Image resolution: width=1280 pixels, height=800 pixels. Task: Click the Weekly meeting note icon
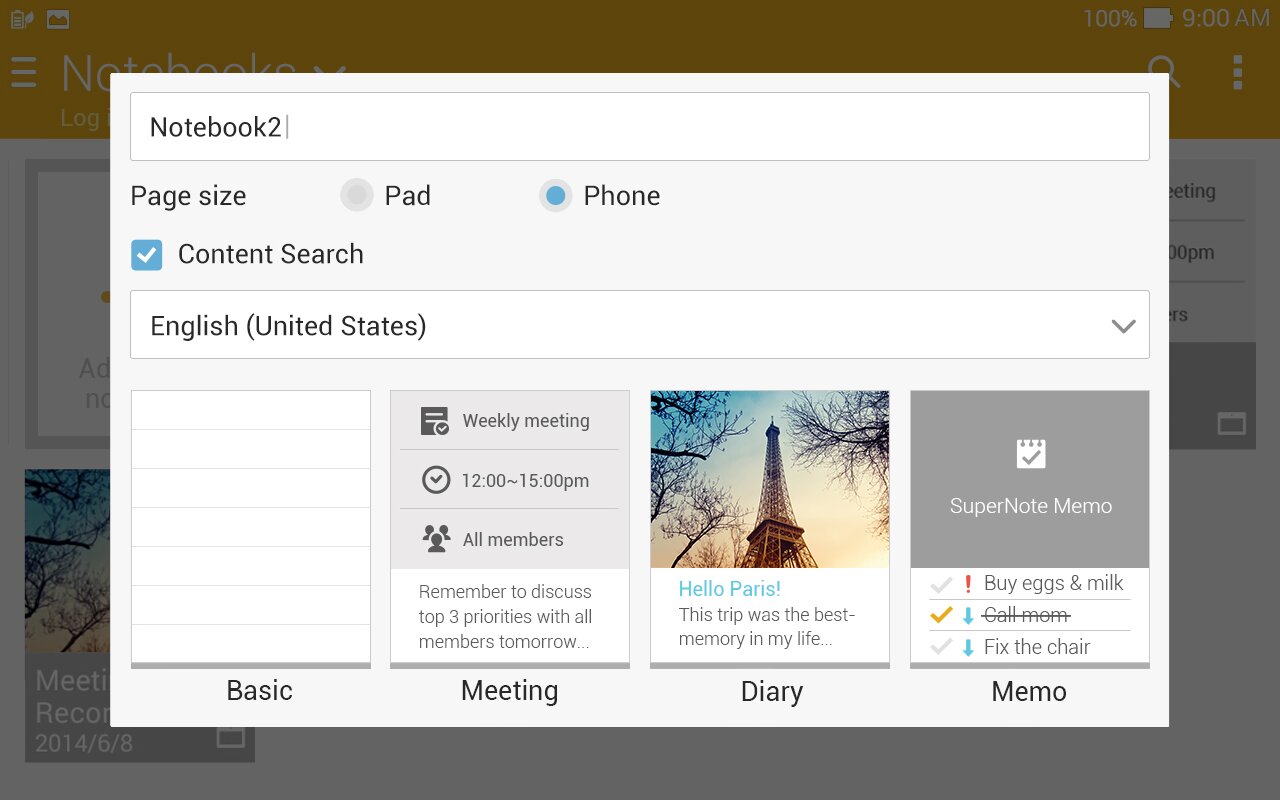coord(435,421)
